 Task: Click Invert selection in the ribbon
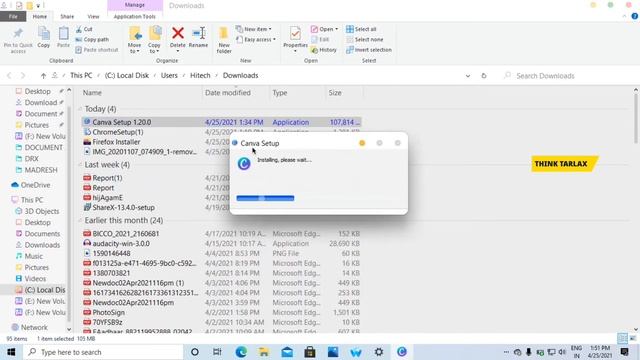pyautogui.click(x=369, y=50)
